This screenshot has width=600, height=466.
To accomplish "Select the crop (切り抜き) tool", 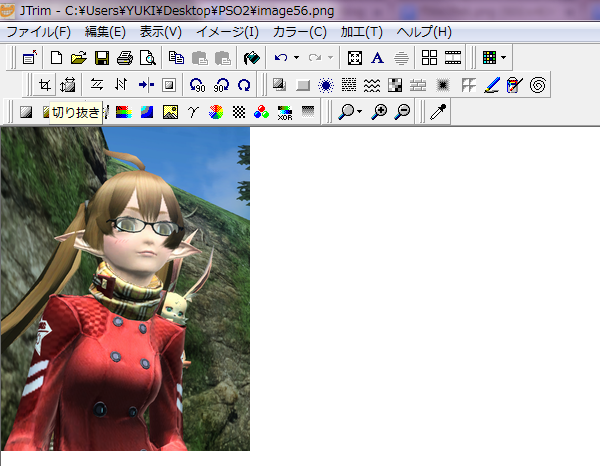I will coord(45,85).
